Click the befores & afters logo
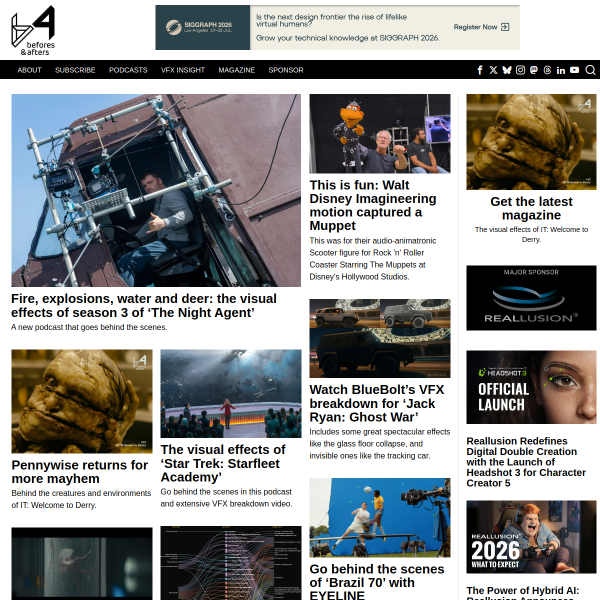 pyautogui.click(x=33, y=31)
